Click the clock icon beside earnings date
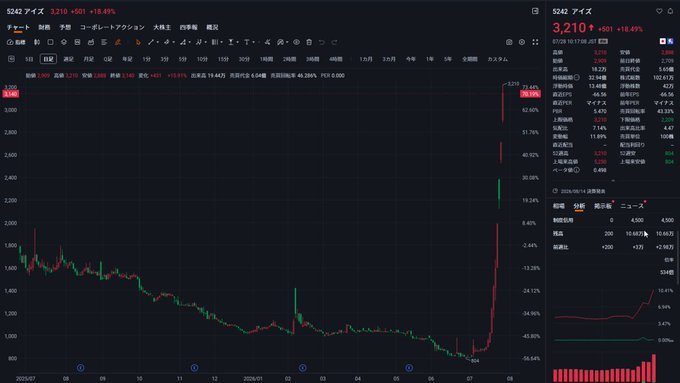680x383 pixels. (x=555, y=191)
